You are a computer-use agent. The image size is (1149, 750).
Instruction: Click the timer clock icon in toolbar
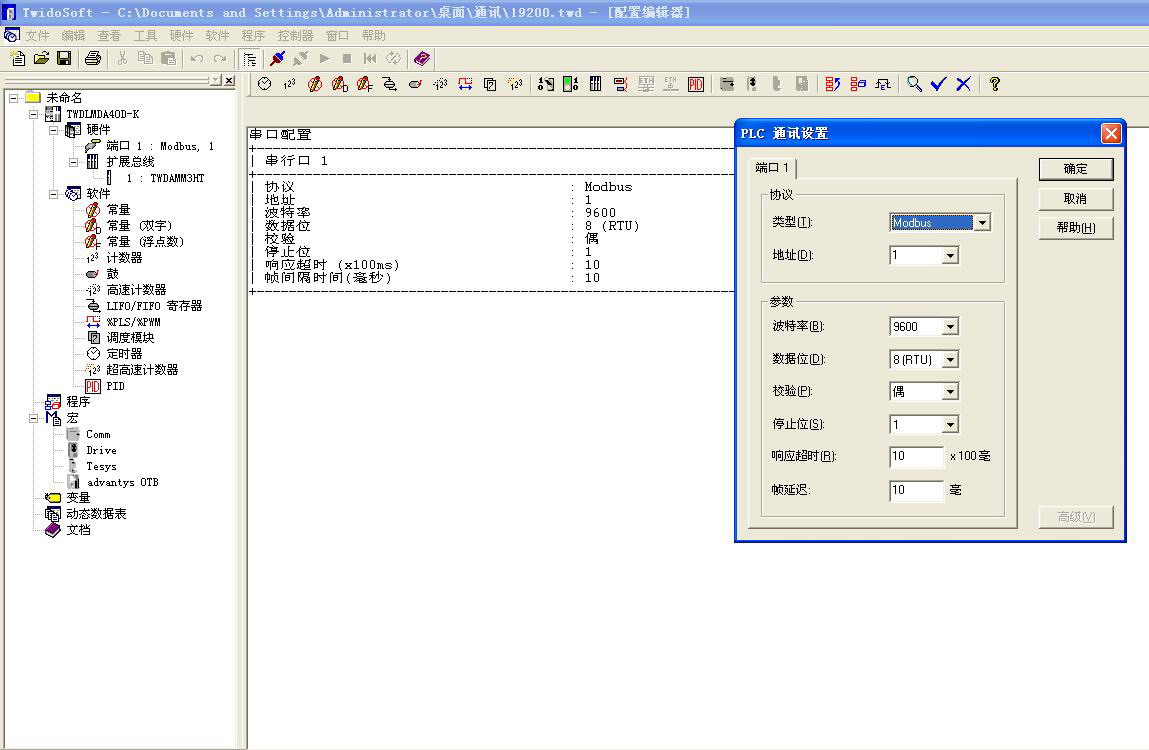[x=264, y=85]
